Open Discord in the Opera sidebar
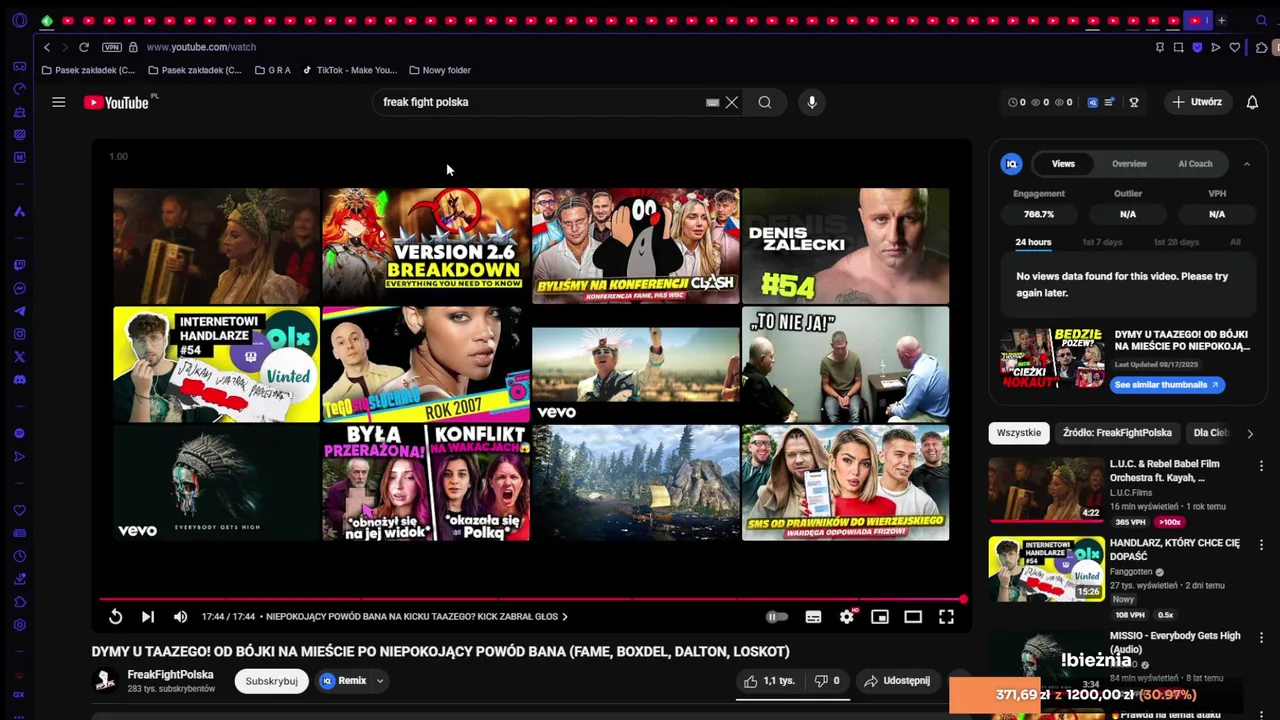 [x=19, y=380]
